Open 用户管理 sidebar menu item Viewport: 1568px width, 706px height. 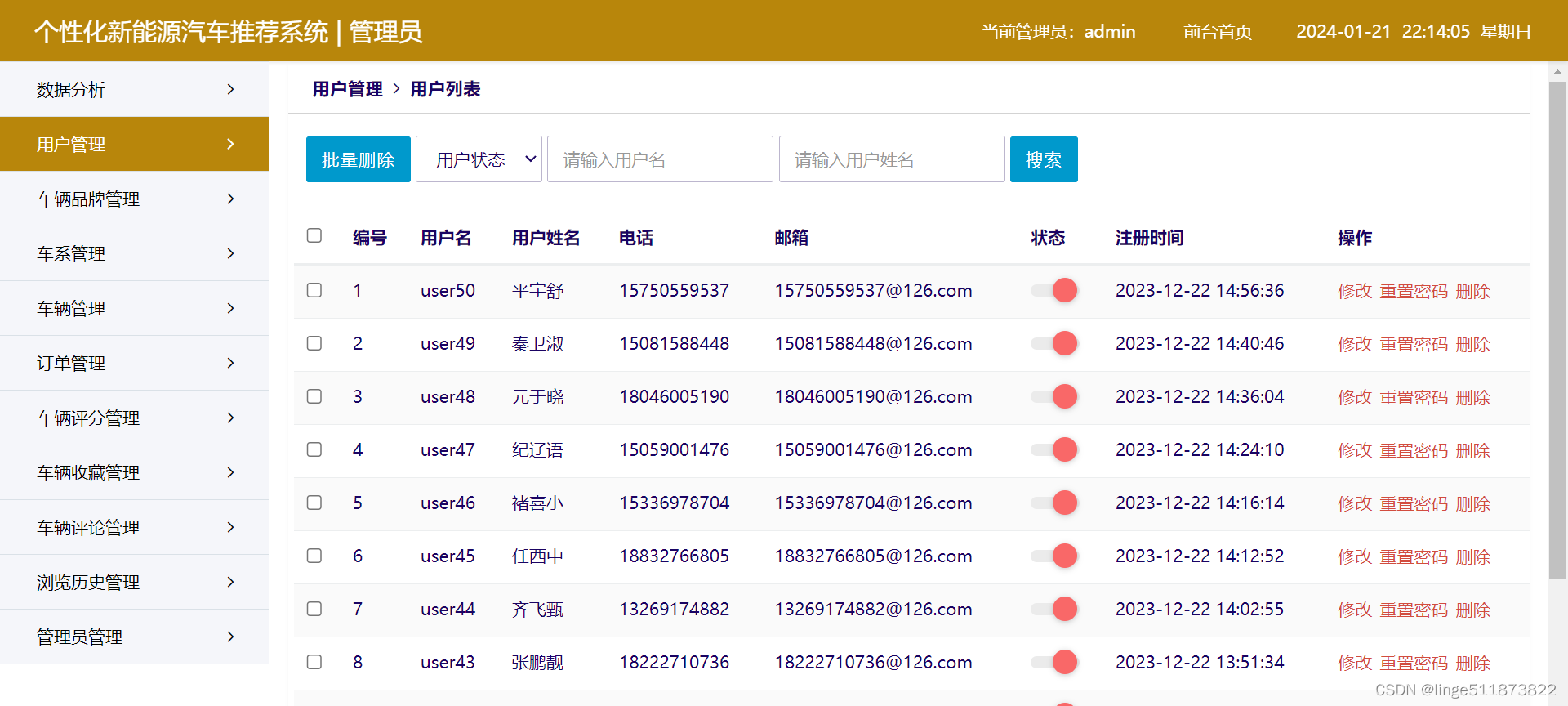tap(134, 144)
